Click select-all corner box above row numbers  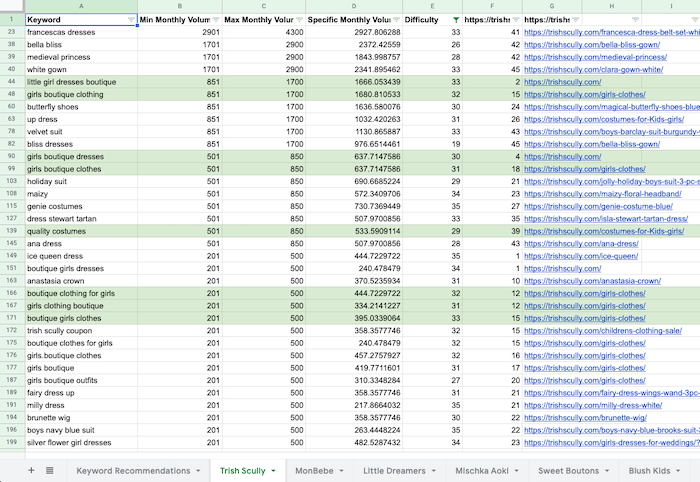(12, 6)
